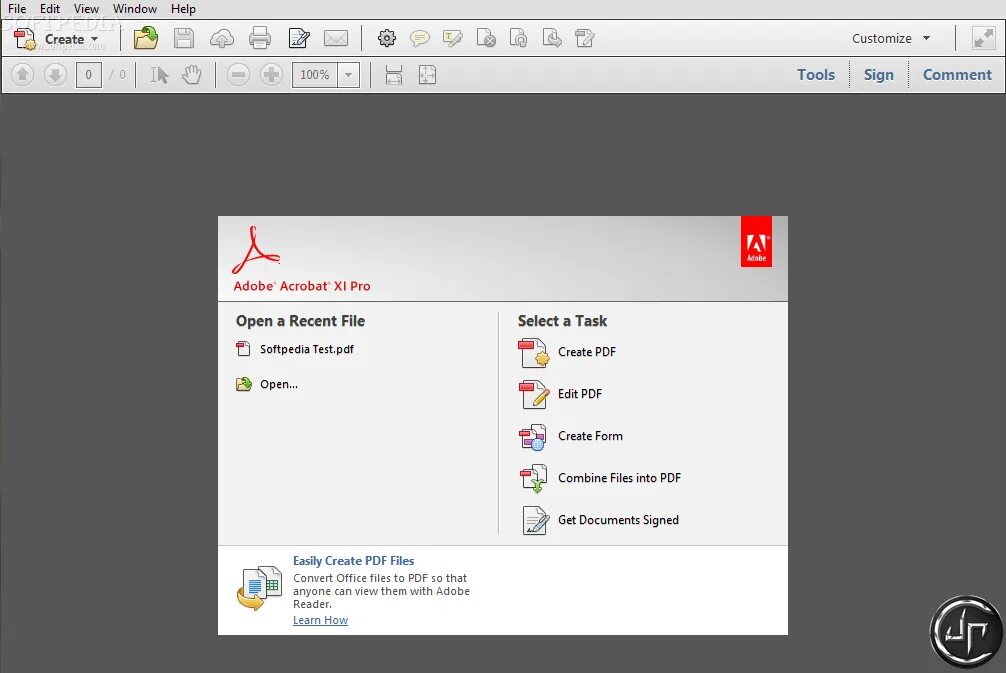Open the Window menu
1006x673 pixels.
(135, 9)
